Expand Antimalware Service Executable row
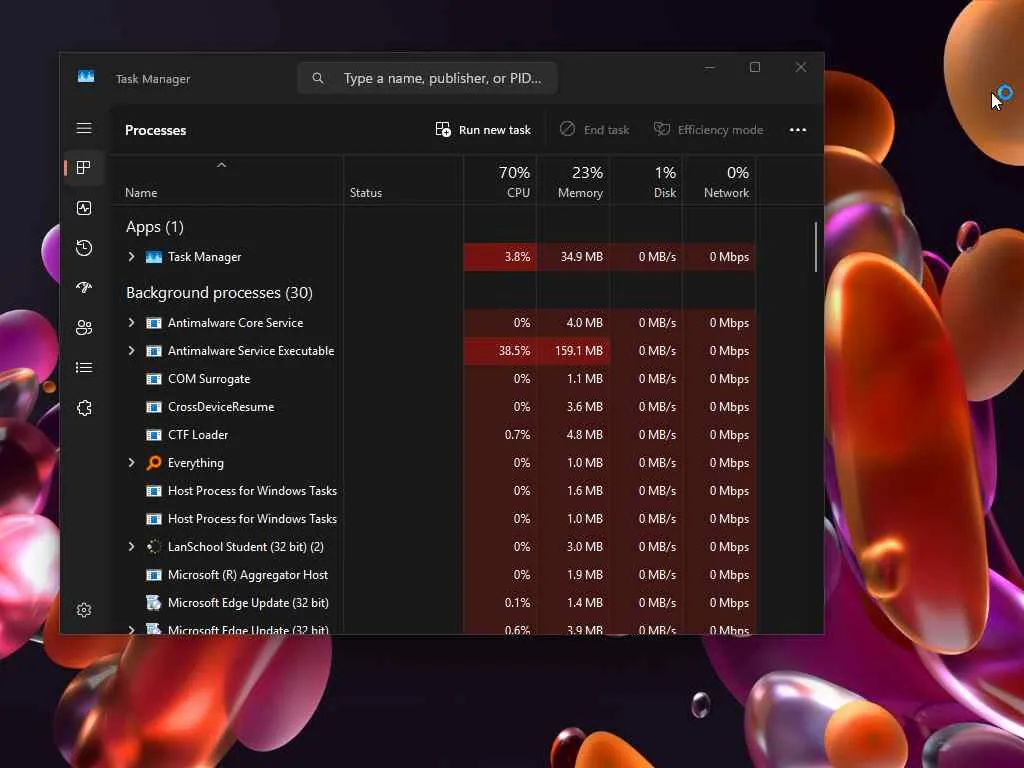The height and width of the screenshot is (768, 1024). click(131, 351)
